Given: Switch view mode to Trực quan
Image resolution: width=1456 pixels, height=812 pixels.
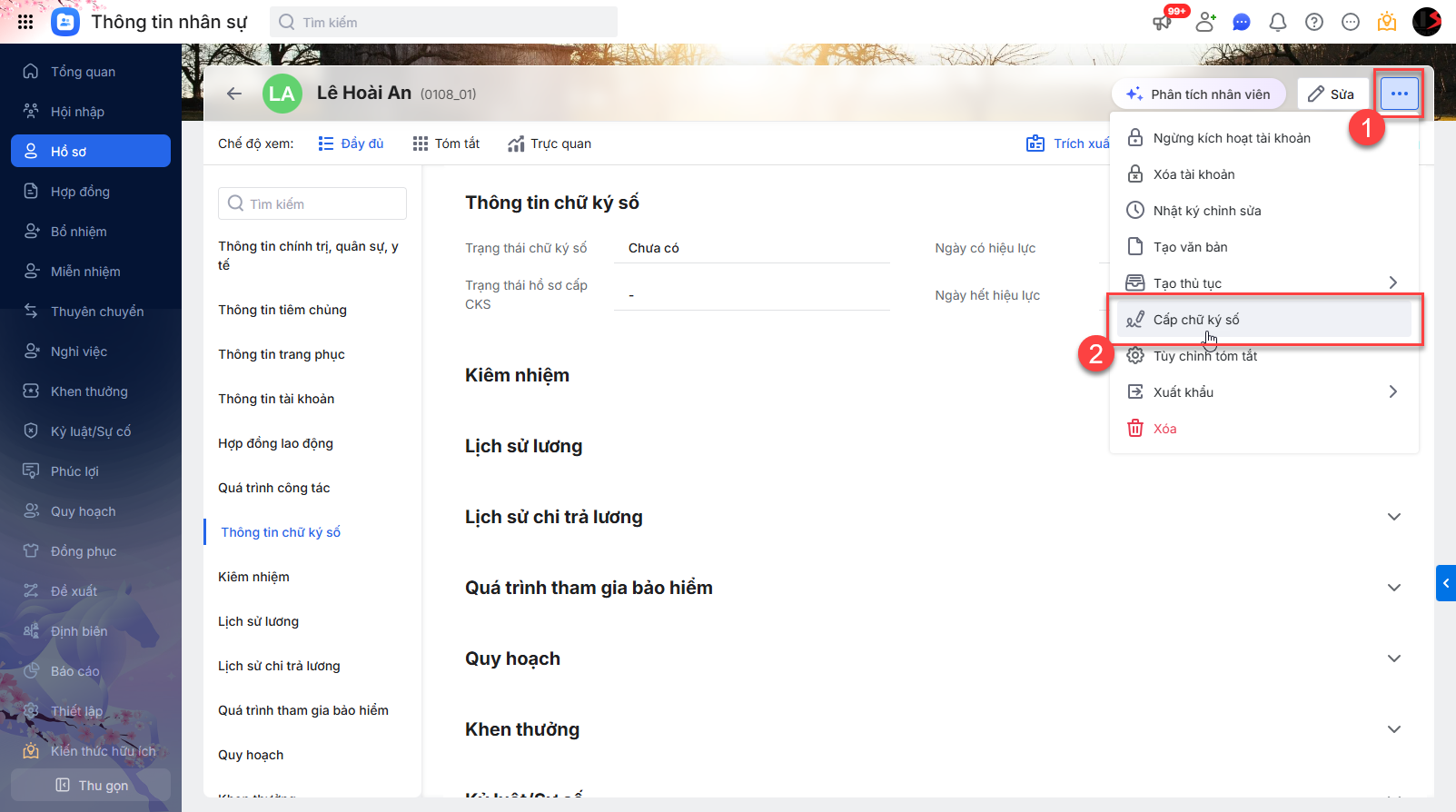Looking at the screenshot, I should tap(550, 144).
